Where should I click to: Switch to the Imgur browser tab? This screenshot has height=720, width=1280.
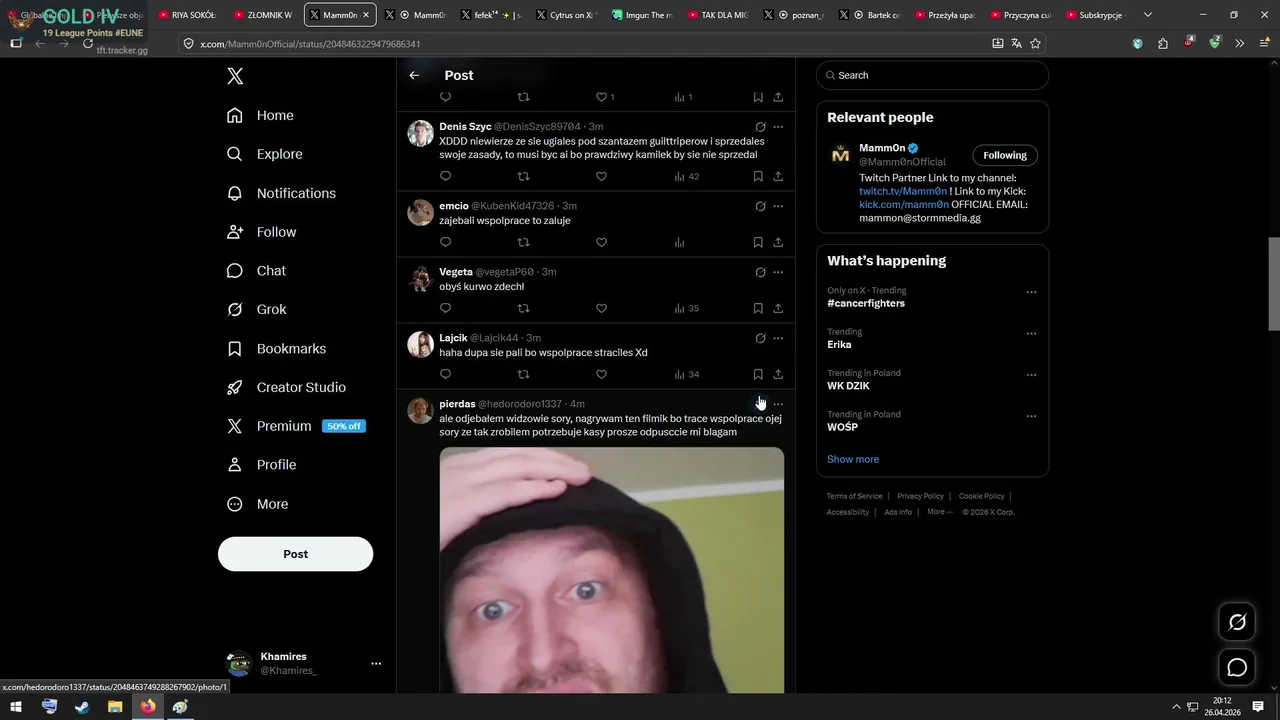644,15
